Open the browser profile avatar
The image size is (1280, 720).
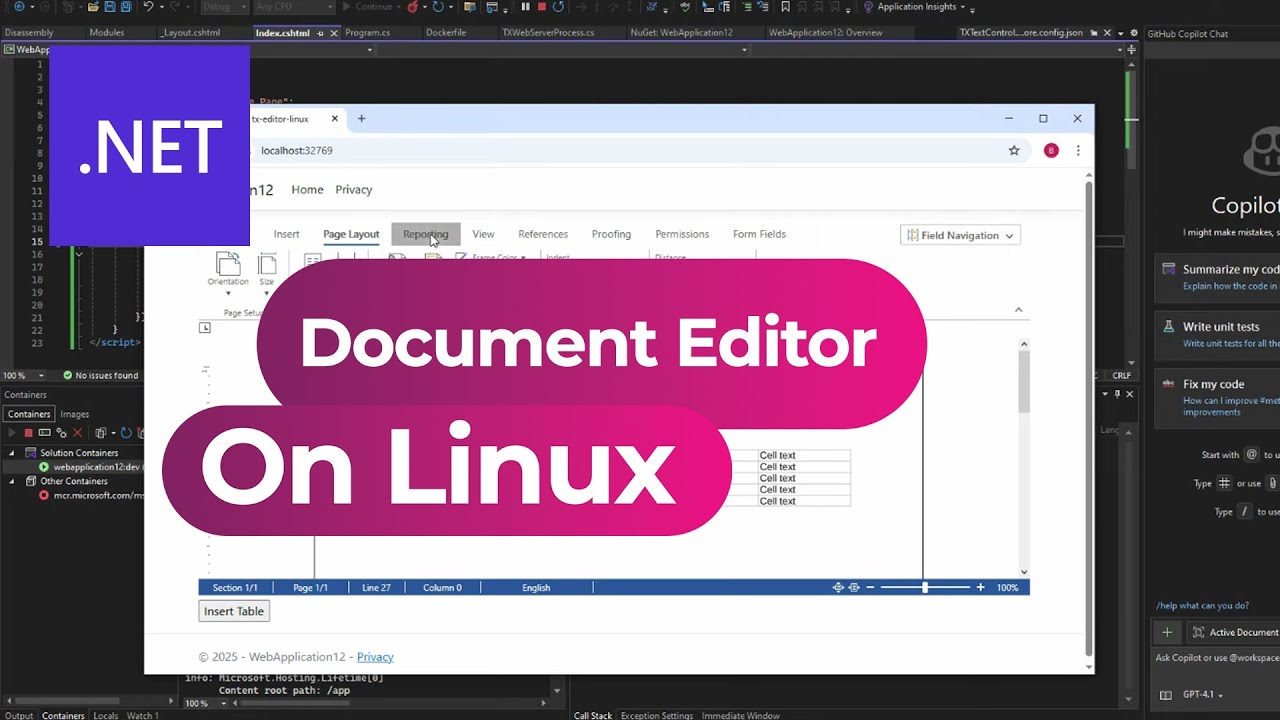tap(1051, 150)
